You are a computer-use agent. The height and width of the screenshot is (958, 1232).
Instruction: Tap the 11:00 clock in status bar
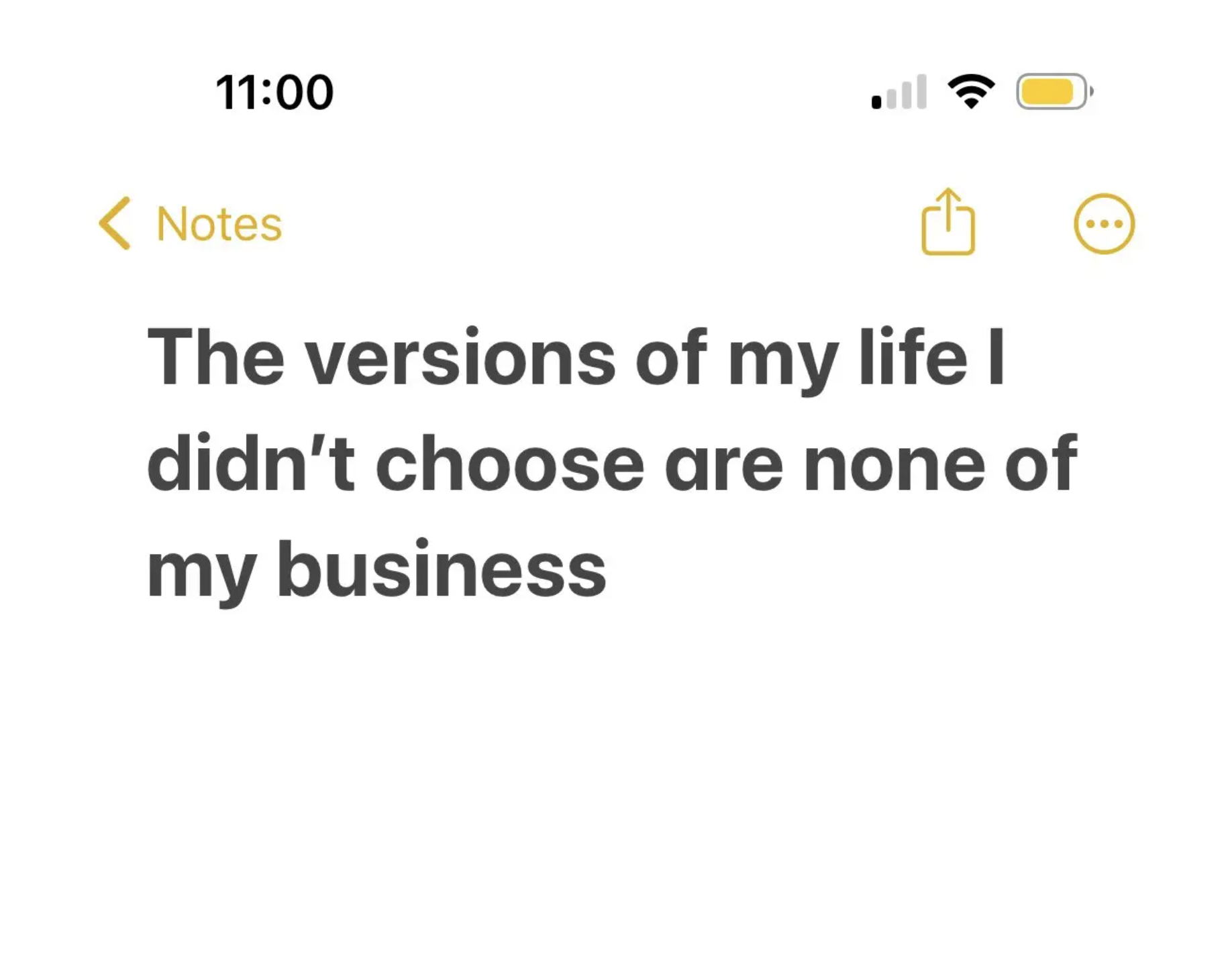click(x=274, y=92)
